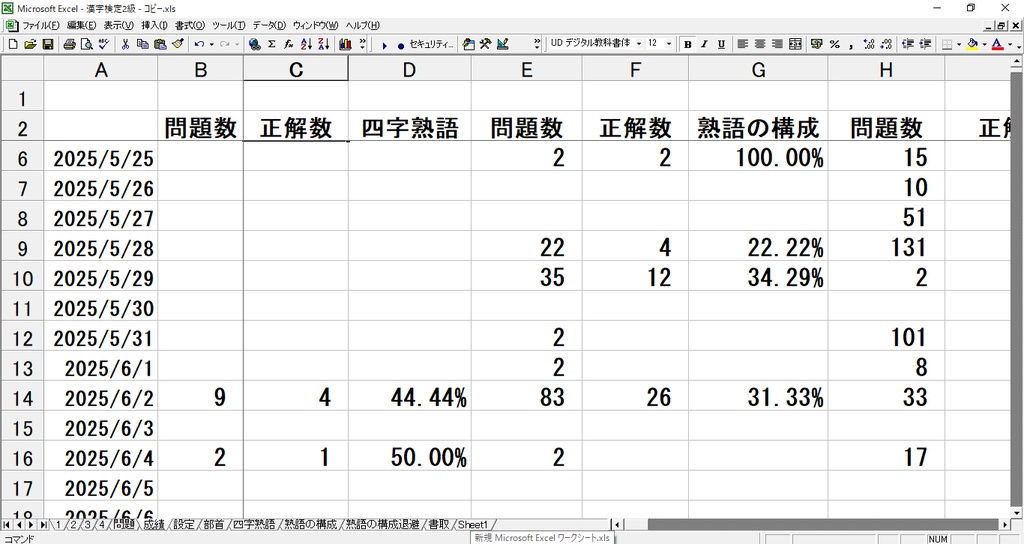This screenshot has width=1024, height=544.
Task: Open the font name dropdown
Action: pyautogui.click(x=639, y=44)
